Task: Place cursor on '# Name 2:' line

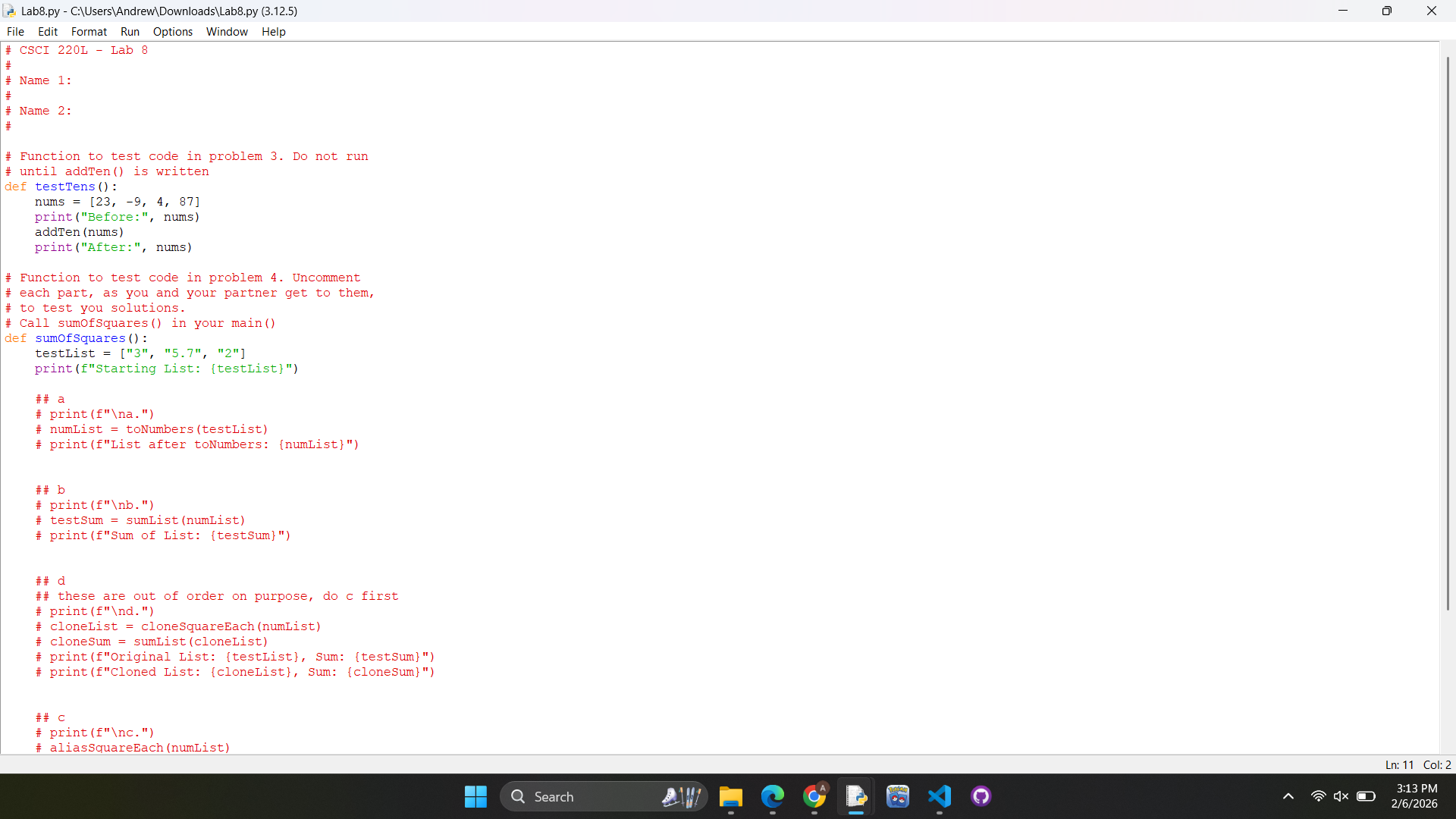Action: [x=38, y=111]
